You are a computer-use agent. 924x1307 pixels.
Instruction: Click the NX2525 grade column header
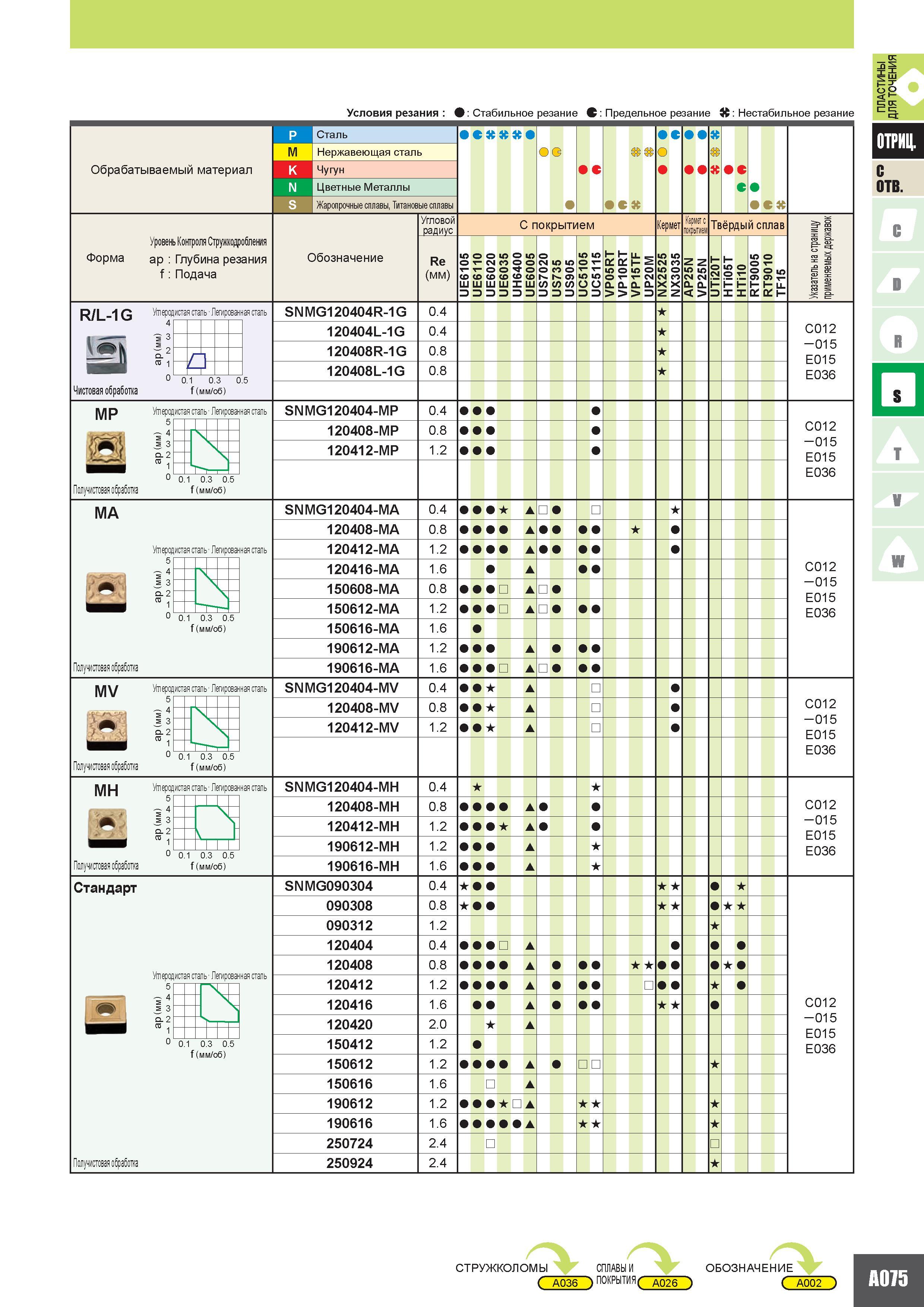coord(662,275)
